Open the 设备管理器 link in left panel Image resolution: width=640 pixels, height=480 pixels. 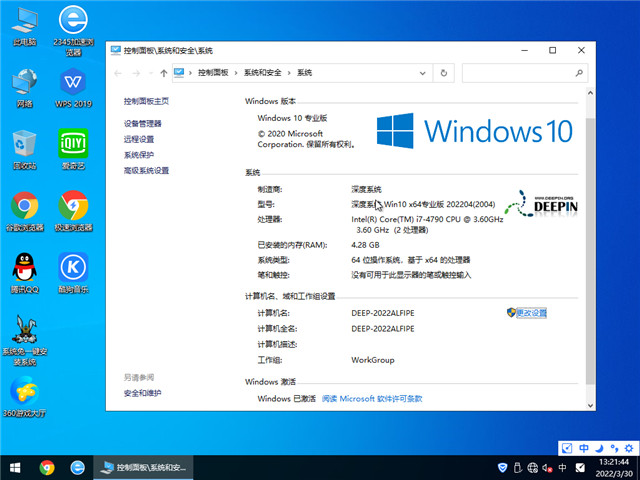coord(143,123)
